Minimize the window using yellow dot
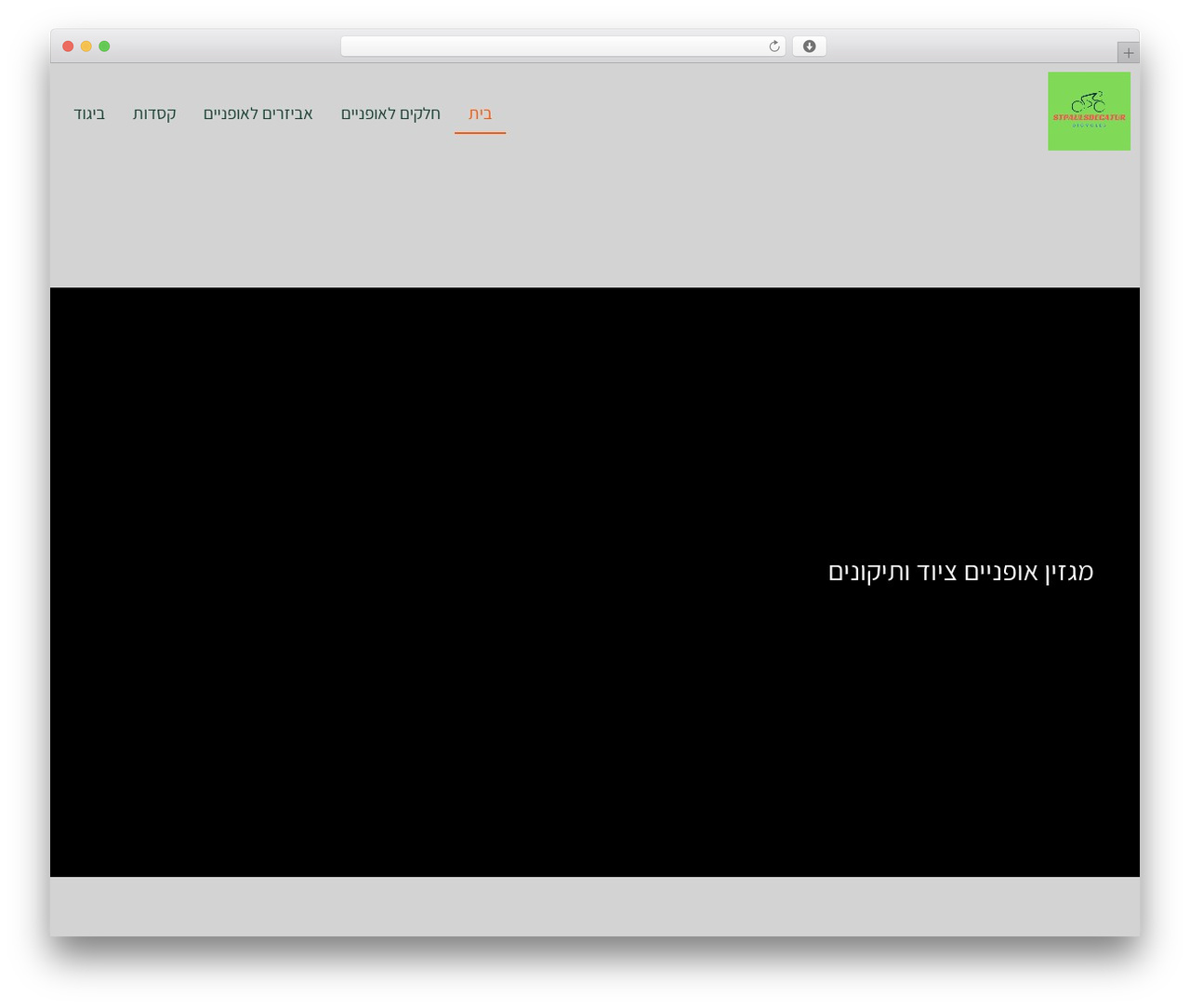Image resolution: width=1190 pixels, height=1008 pixels. click(86, 46)
